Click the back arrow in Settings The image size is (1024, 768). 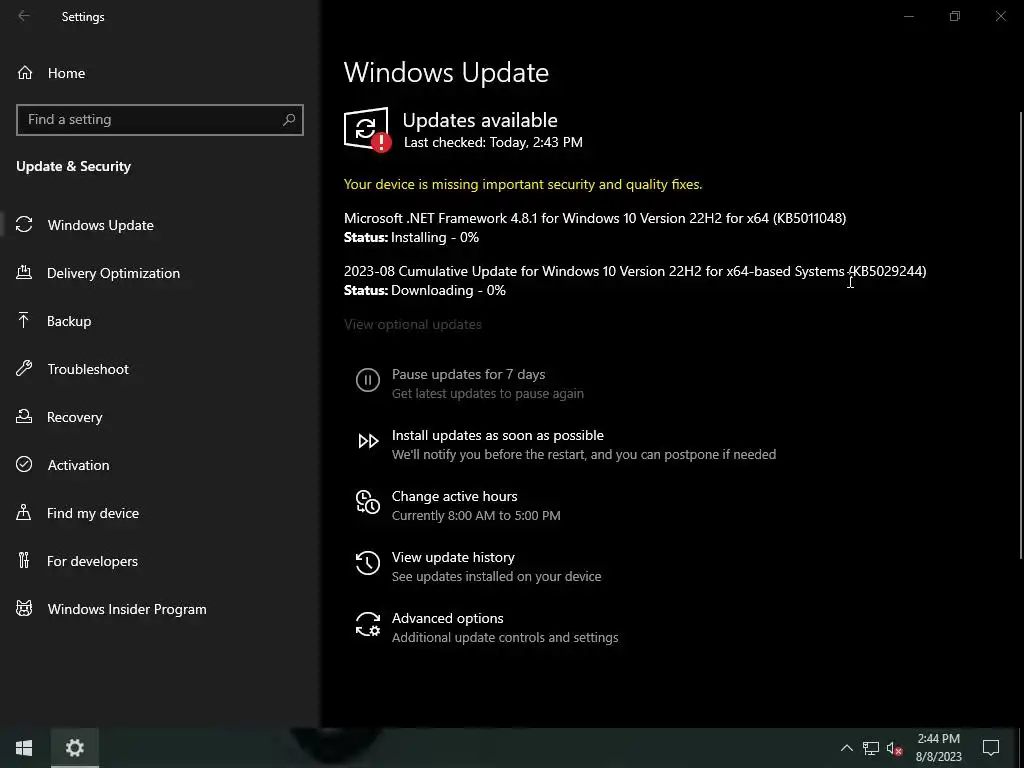[x=24, y=16]
